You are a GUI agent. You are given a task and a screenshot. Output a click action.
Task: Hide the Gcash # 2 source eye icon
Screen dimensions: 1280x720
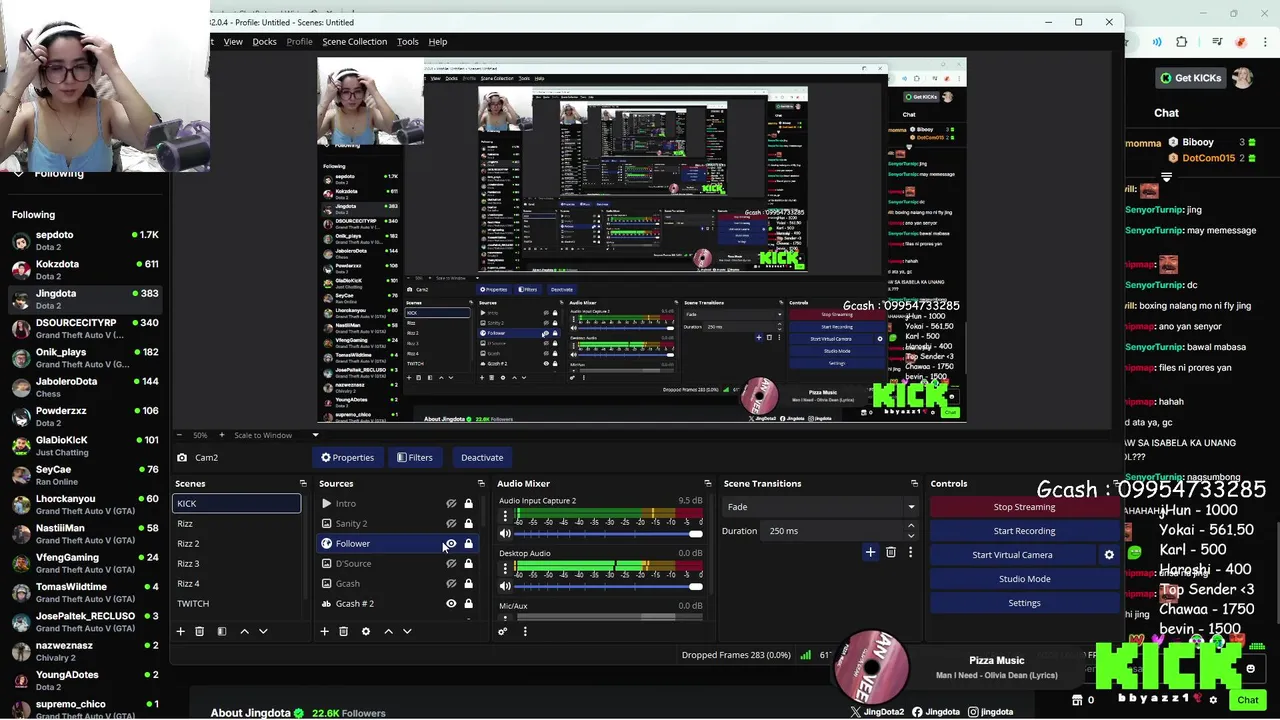coord(451,604)
